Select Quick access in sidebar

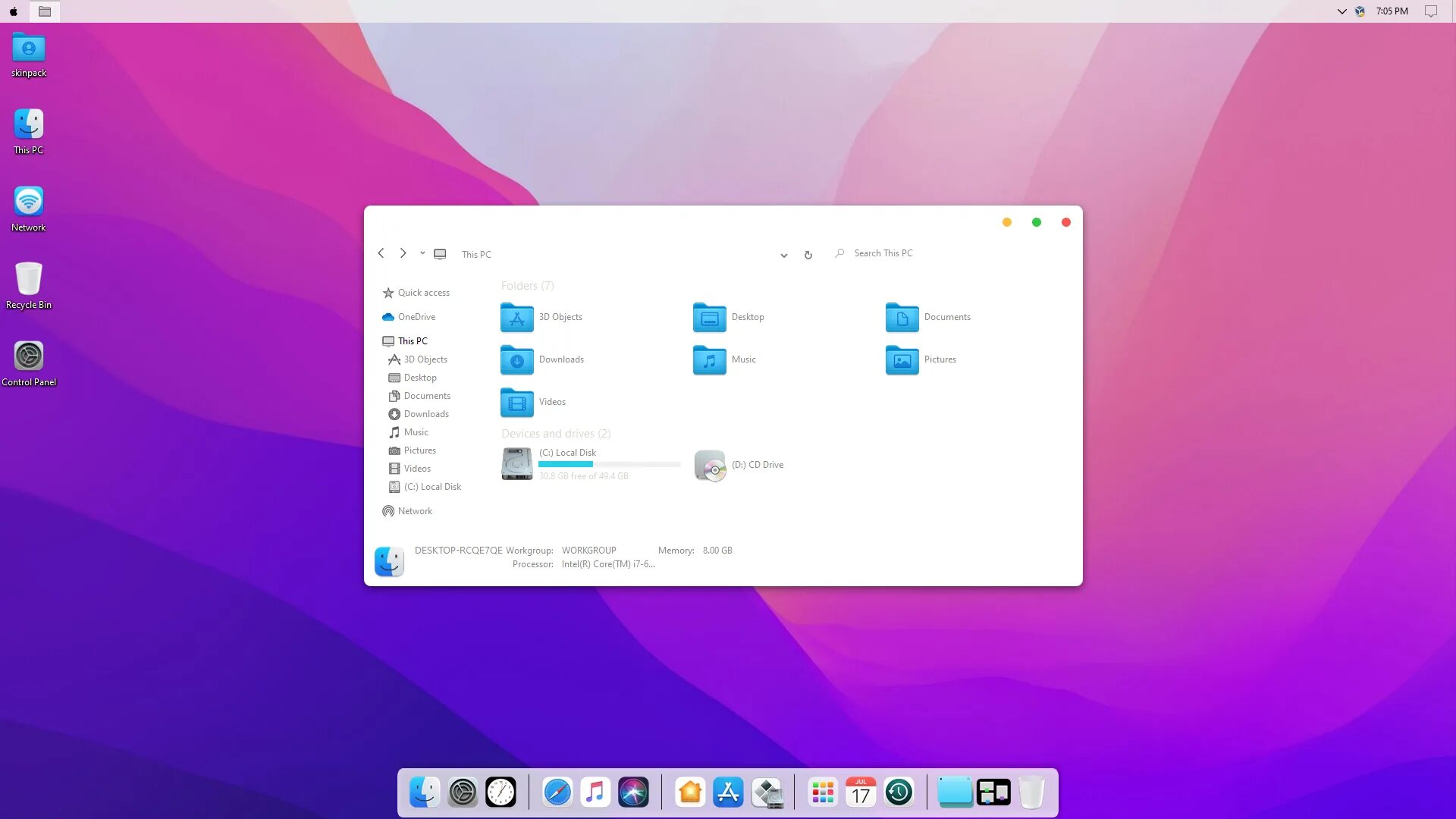click(x=423, y=293)
